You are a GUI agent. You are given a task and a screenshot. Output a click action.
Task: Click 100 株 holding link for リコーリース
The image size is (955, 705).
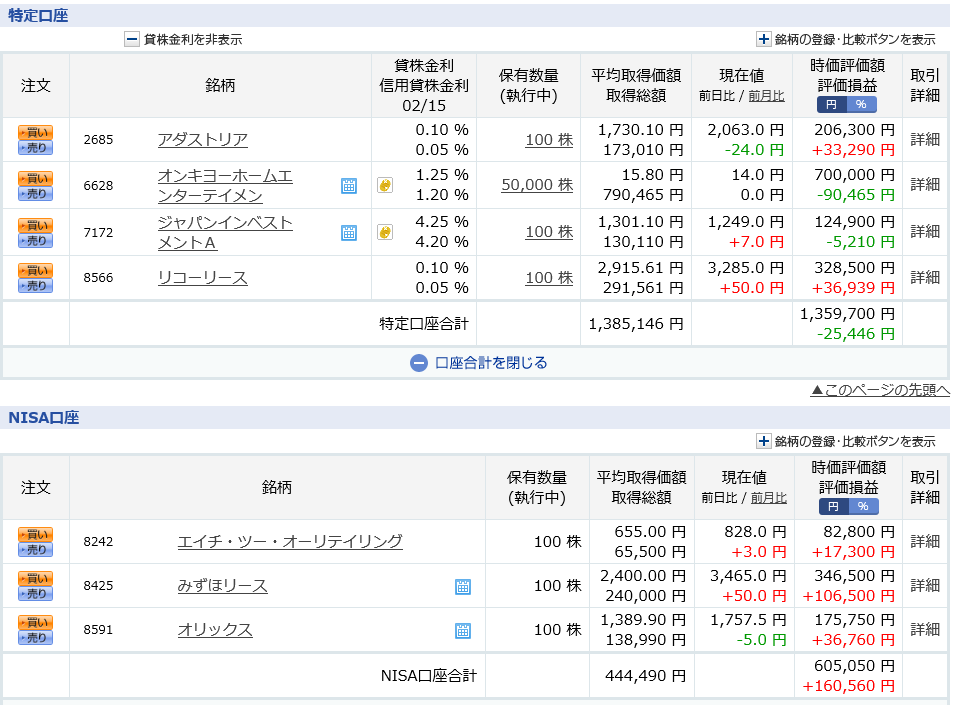[x=549, y=278]
